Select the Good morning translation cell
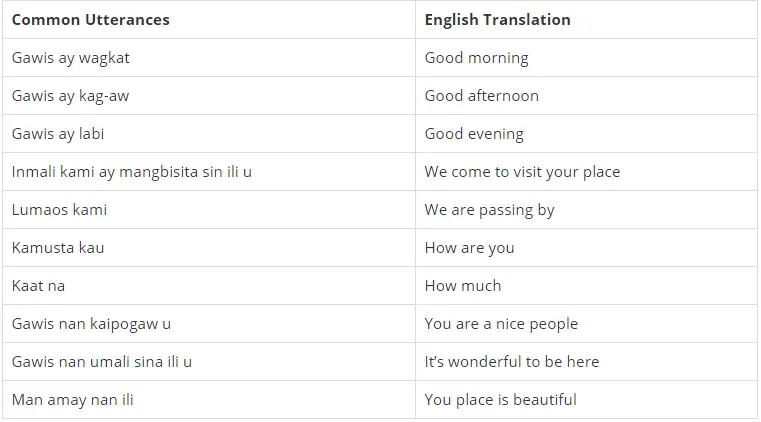The image size is (761, 422). click(x=586, y=58)
